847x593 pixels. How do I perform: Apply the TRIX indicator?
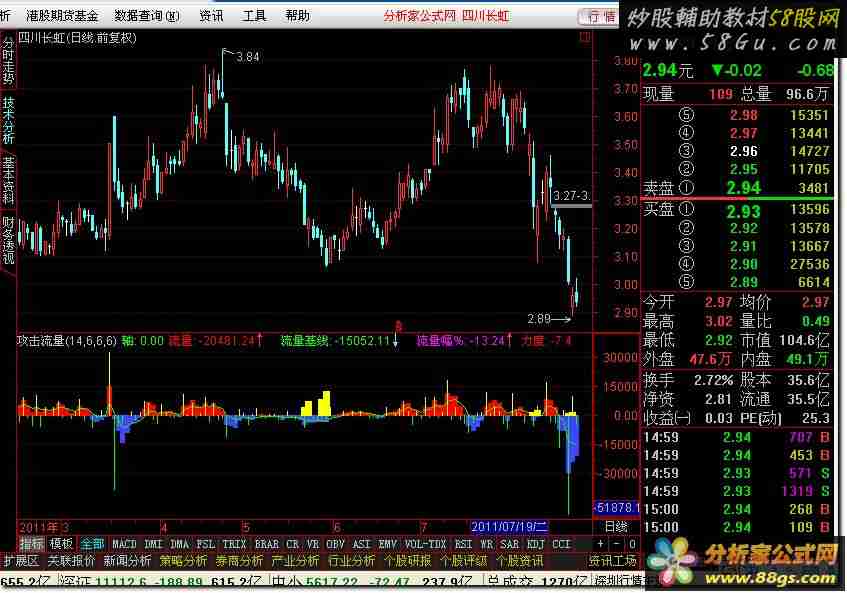tap(234, 544)
